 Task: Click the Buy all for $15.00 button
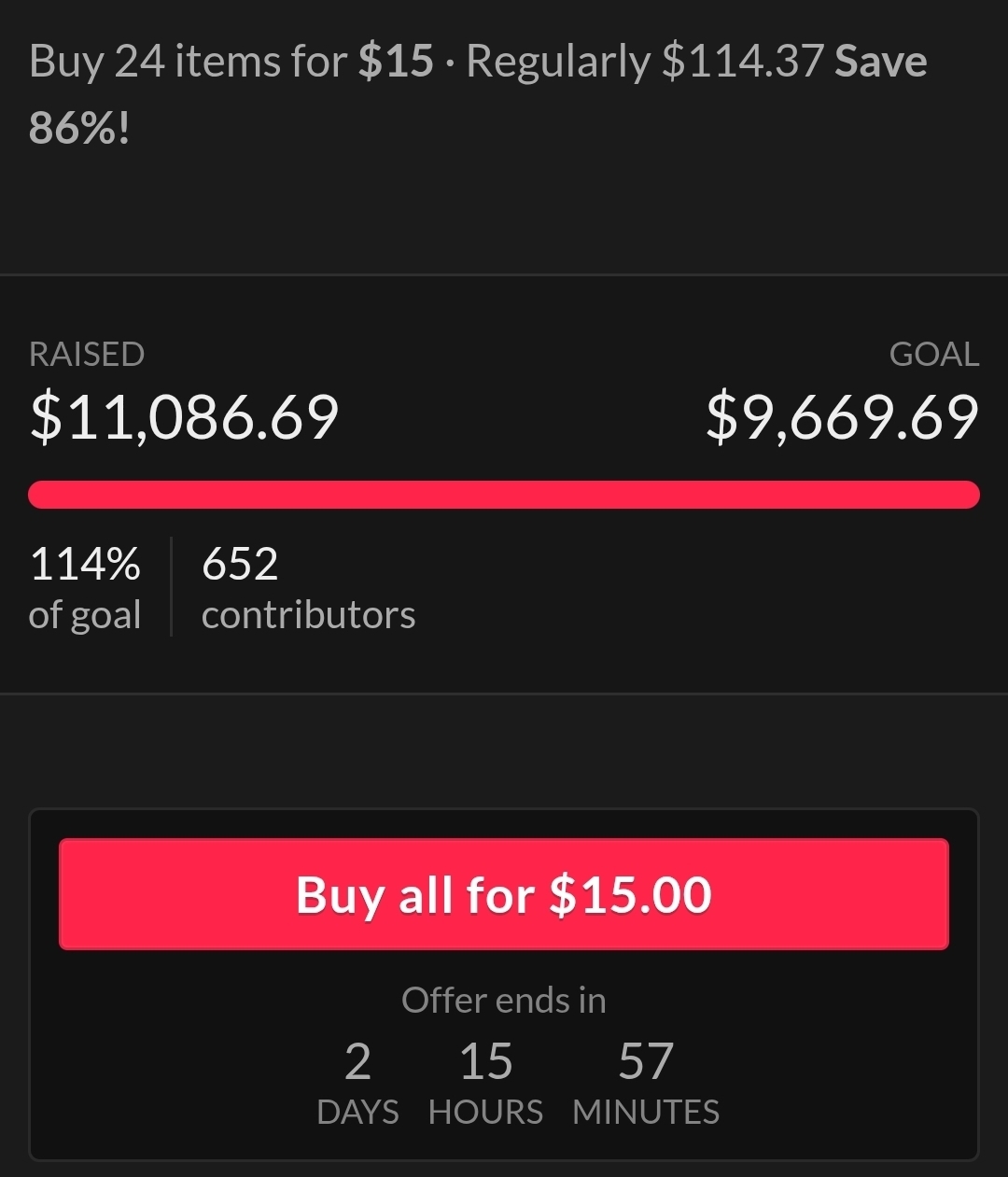tap(504, 894)
